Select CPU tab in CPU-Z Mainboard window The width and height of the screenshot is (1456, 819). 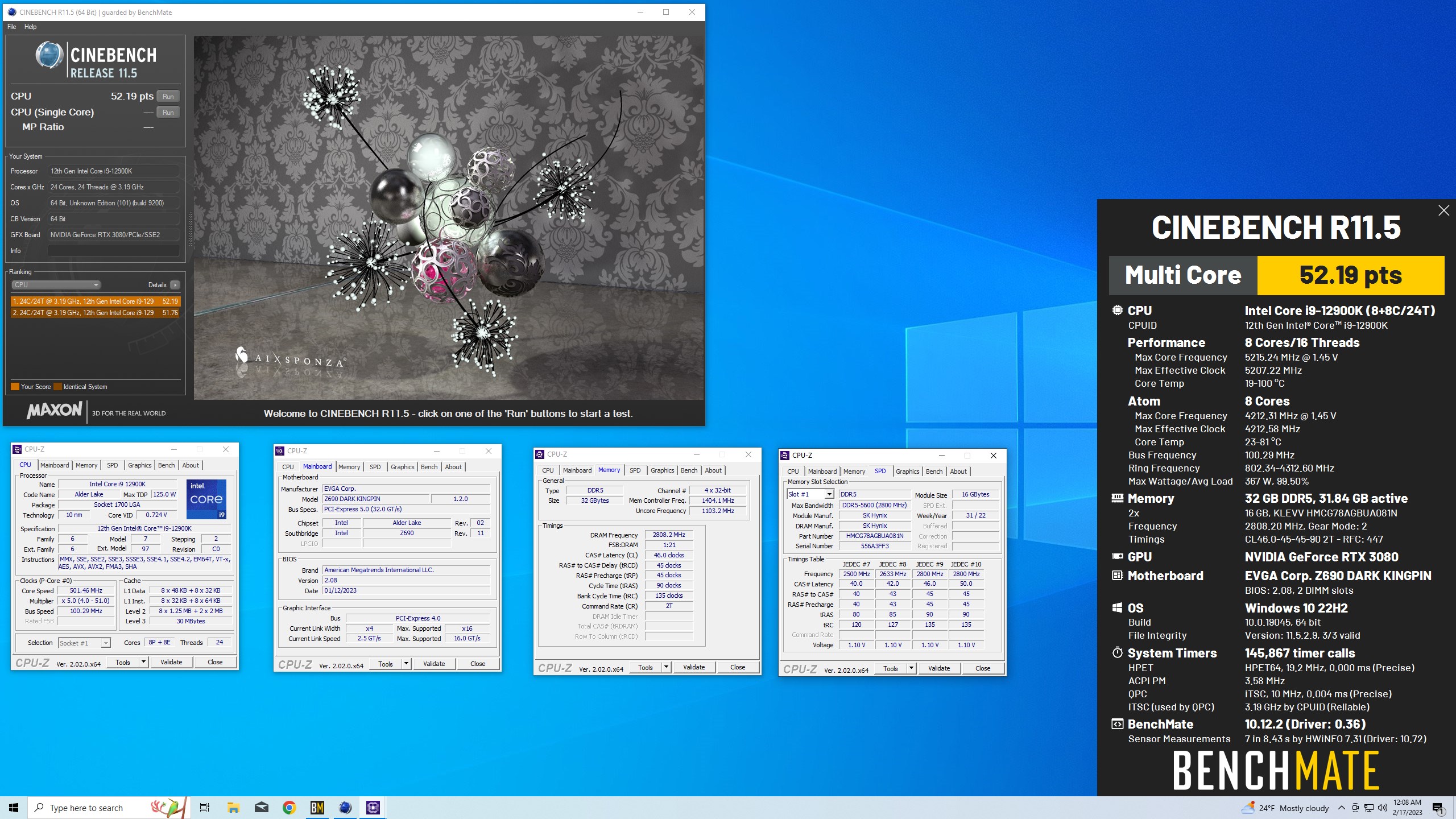[x=288, y=467]
